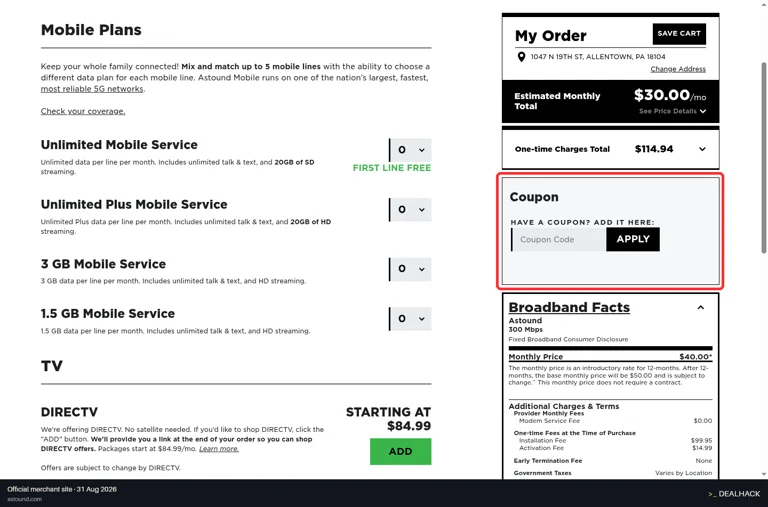The height and width of the screenshot is (507, 768).
Task: Add DIRECTV with the green ADD button
Action: (x=400, y=452)
